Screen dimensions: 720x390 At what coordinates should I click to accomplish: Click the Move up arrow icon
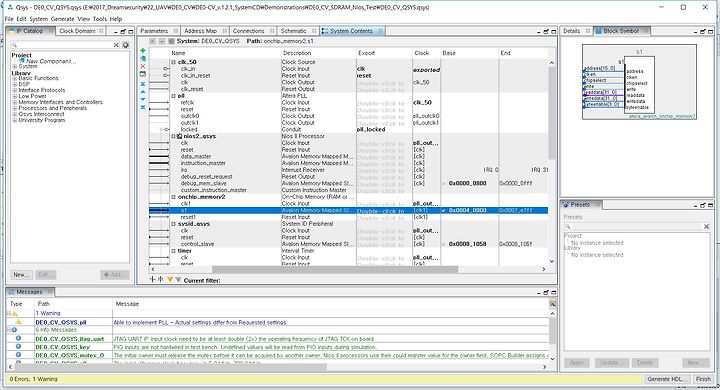(x=143, y=92)
